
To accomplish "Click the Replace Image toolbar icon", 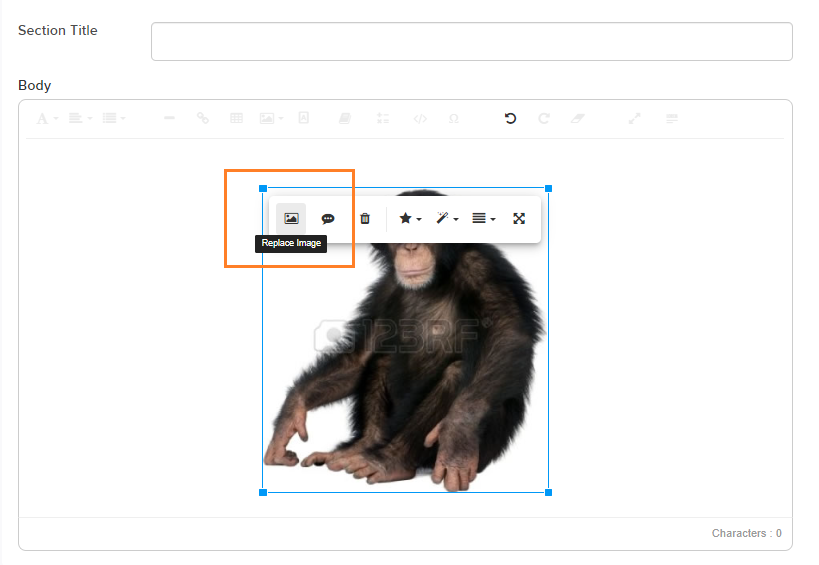I will [x=291, y=218].
